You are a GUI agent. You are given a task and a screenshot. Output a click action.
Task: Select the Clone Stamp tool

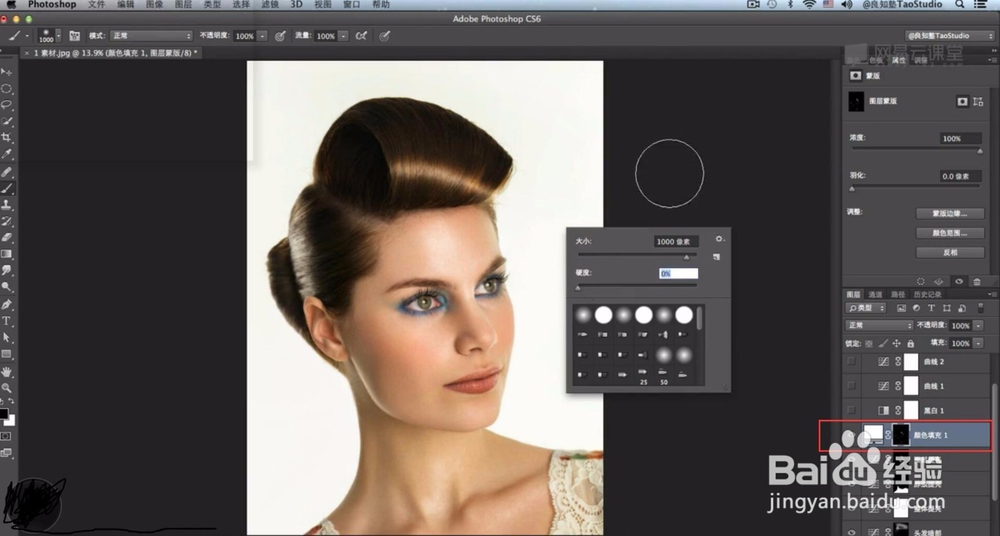click(x=7, y=204)
